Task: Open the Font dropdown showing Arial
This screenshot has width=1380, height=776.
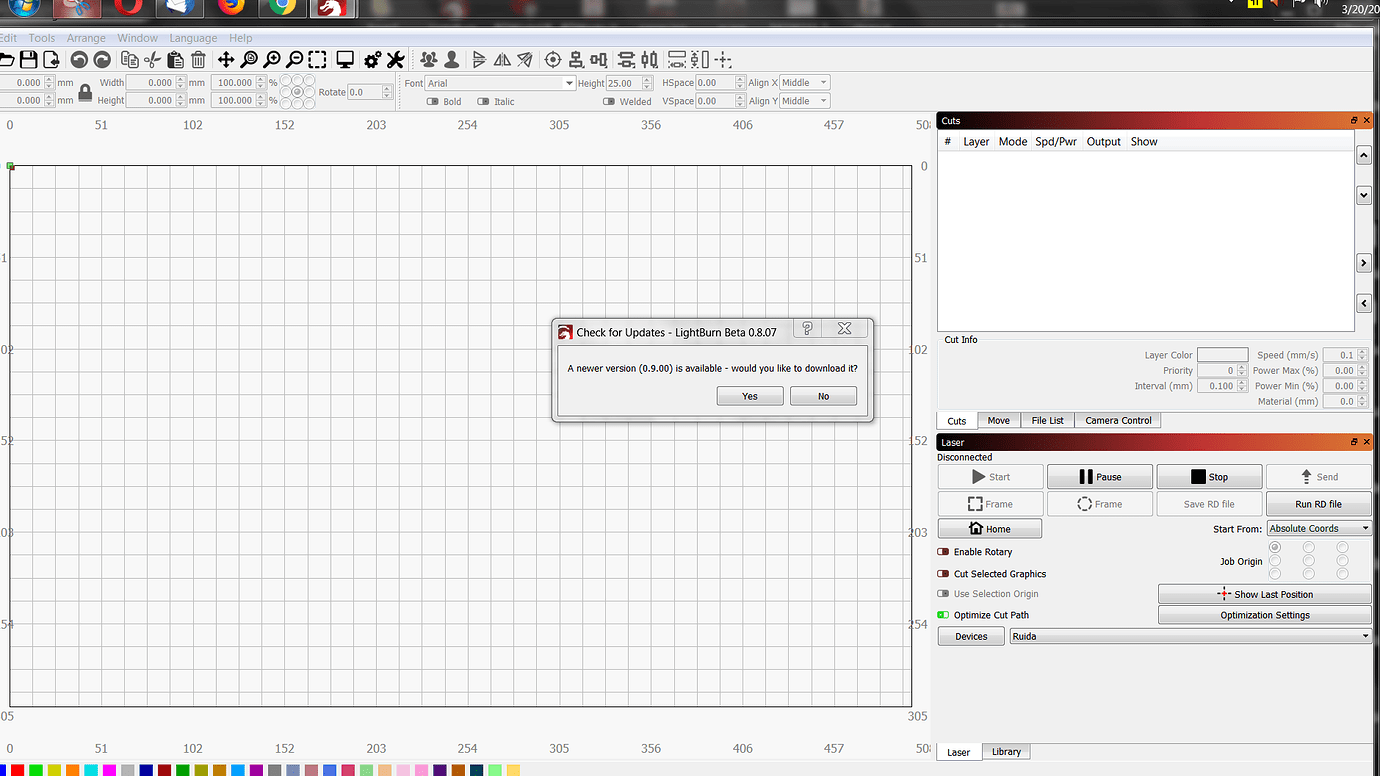Action: coord(500,83)
